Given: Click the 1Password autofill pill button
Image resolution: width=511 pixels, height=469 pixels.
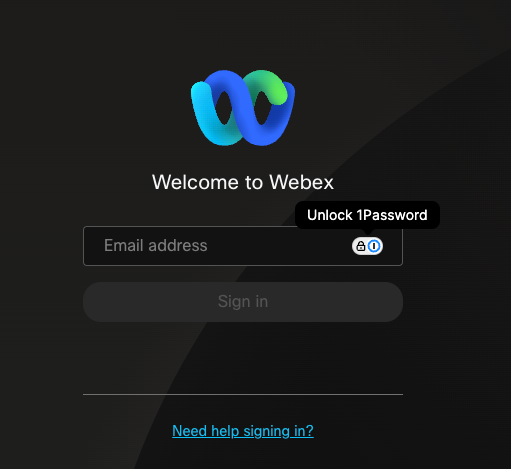Looking at the screenshot, I should (367, 246).
